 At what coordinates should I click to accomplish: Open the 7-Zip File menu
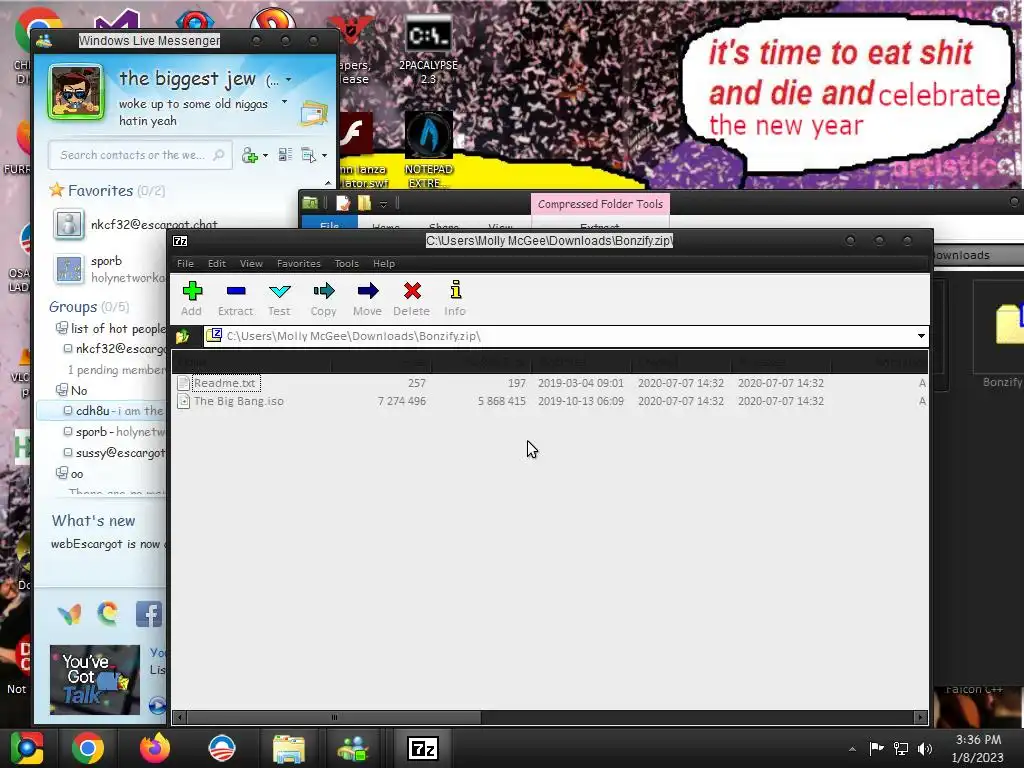[185, 264]
